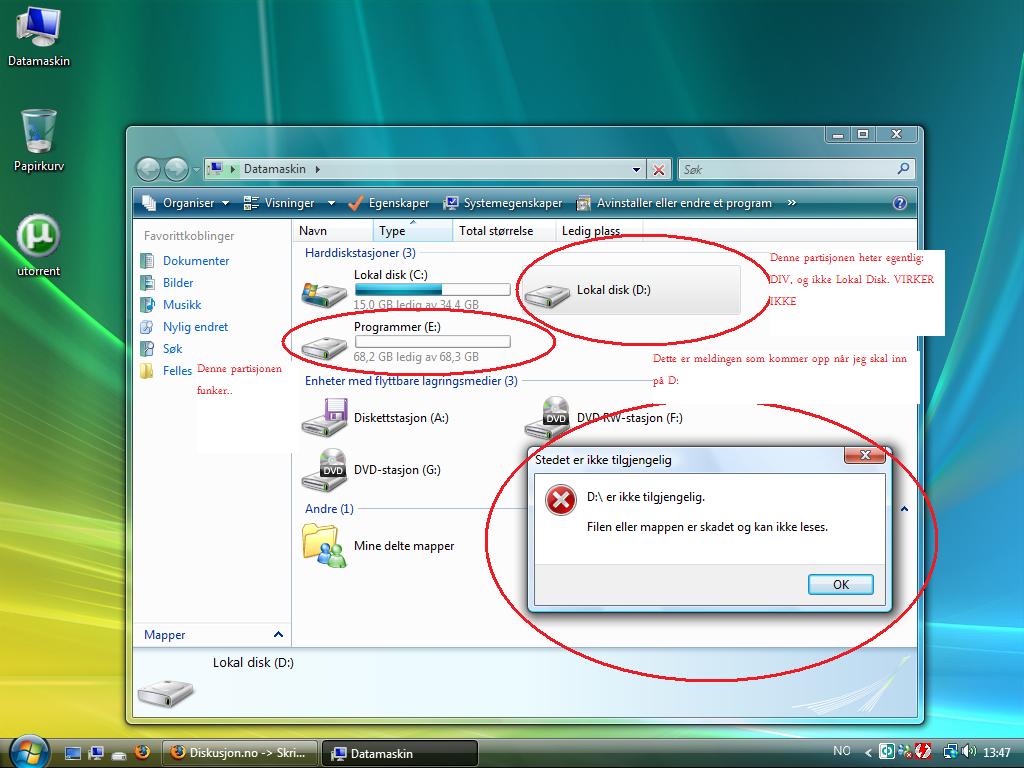Sort by the Navn column header
Viewport: 1024px width, 768px height.
(x=333, y=231)
